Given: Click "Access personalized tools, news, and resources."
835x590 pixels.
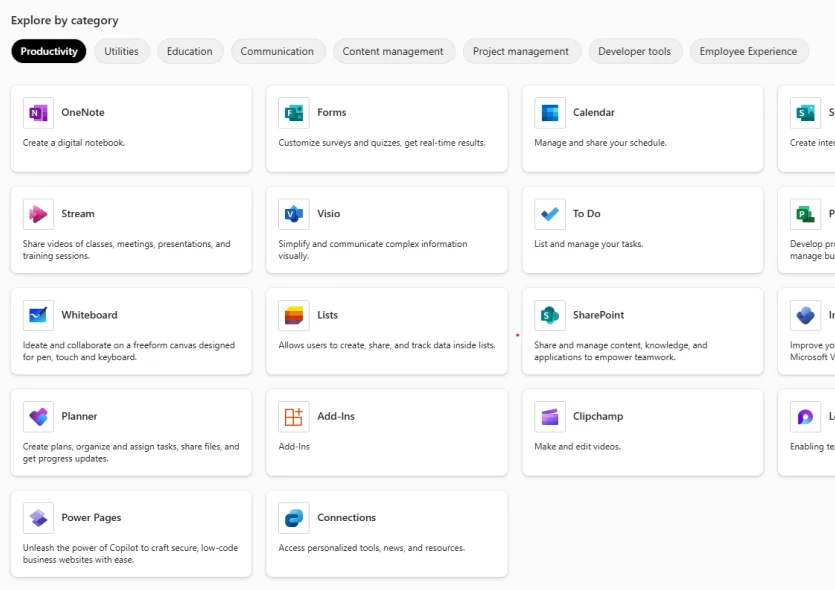Looking at the screenshot, I should click(x=372, y=547).
